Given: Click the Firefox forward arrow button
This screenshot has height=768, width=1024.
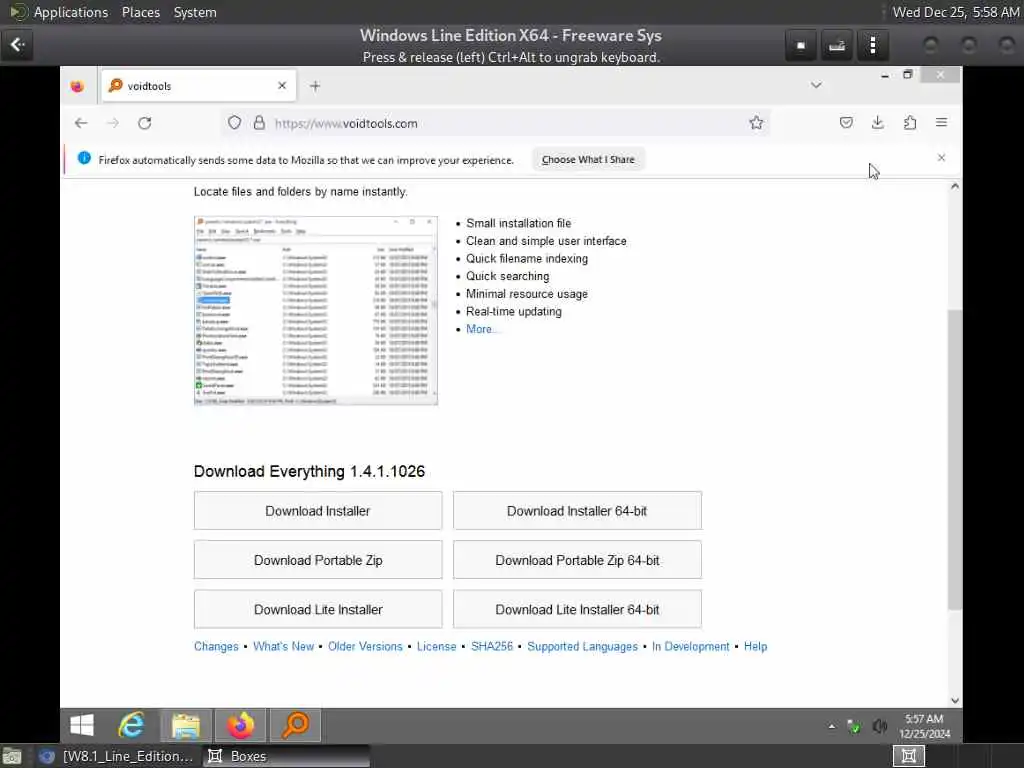Looking at the screenshot, I should click(x=113, y=123).
